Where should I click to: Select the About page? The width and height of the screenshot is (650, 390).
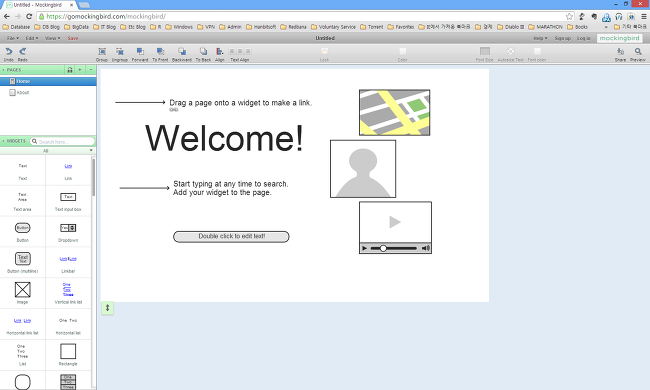tap(48, 92)
